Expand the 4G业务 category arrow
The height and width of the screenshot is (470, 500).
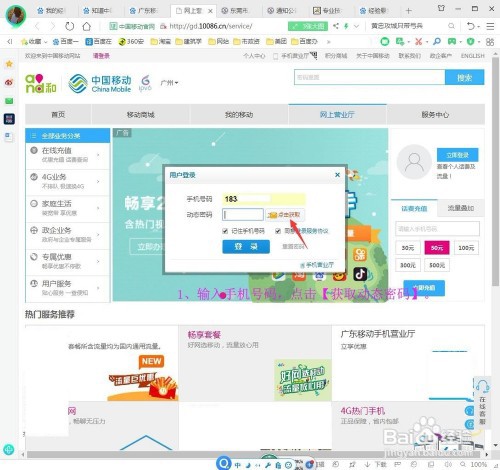pos(98,181)
